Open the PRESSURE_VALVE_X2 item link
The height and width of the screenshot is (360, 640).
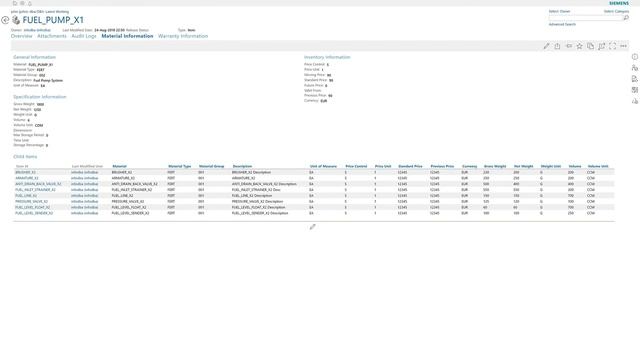31,202
